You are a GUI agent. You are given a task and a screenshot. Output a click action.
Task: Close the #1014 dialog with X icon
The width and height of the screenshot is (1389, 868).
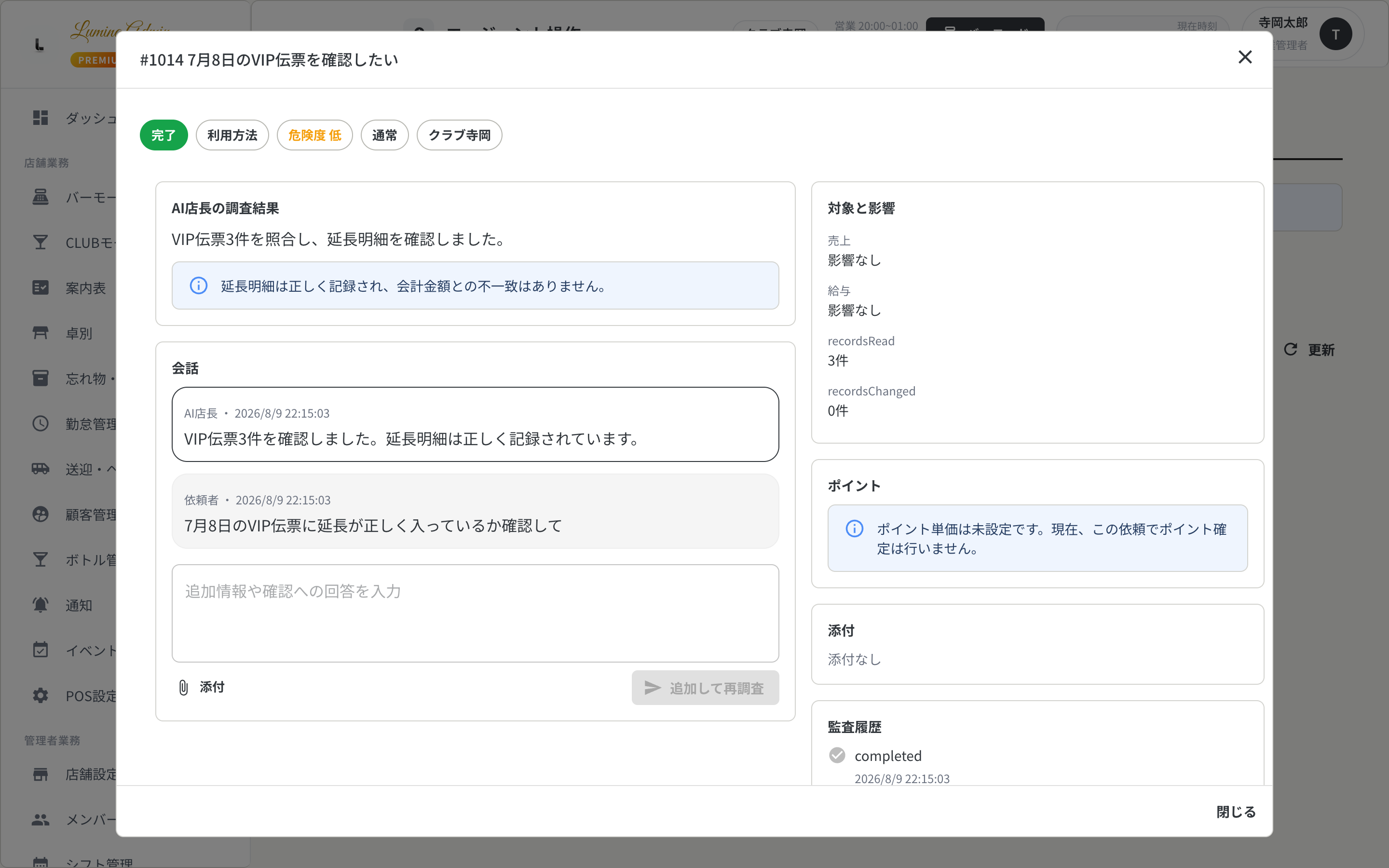tap(1245, 57)
